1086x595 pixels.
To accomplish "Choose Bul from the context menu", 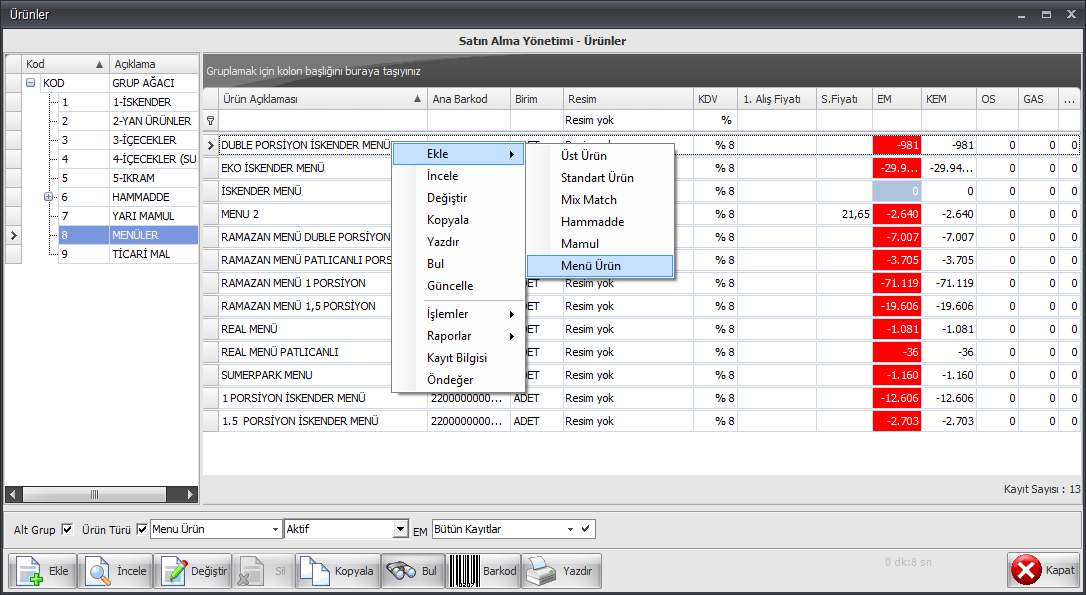I will point(459,264).
